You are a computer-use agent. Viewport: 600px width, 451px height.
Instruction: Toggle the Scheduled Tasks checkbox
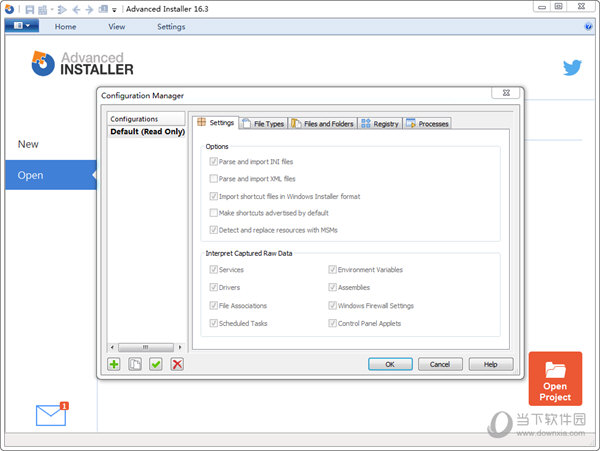click(x=214, y=323)
